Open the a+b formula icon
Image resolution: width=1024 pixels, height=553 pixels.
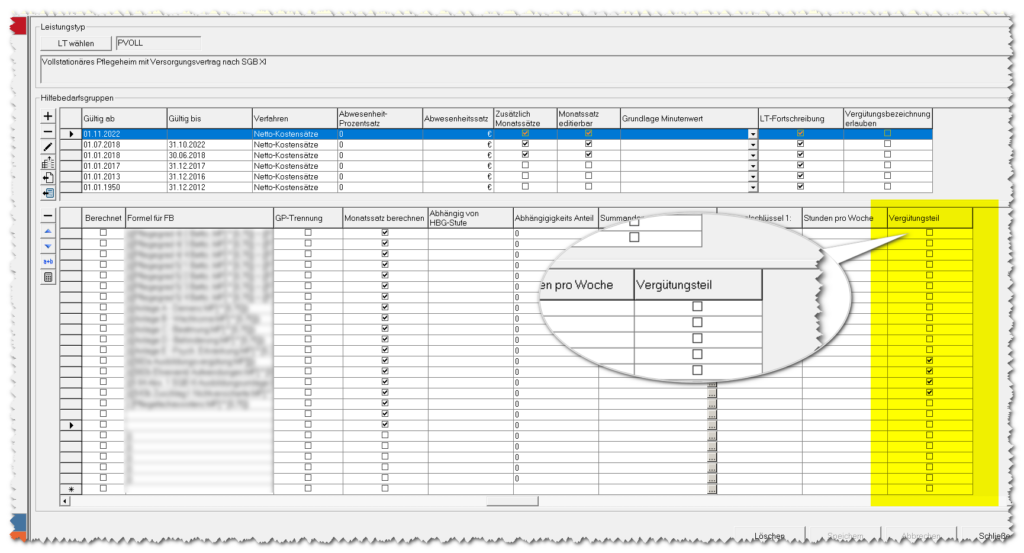(x=48, y=262)
